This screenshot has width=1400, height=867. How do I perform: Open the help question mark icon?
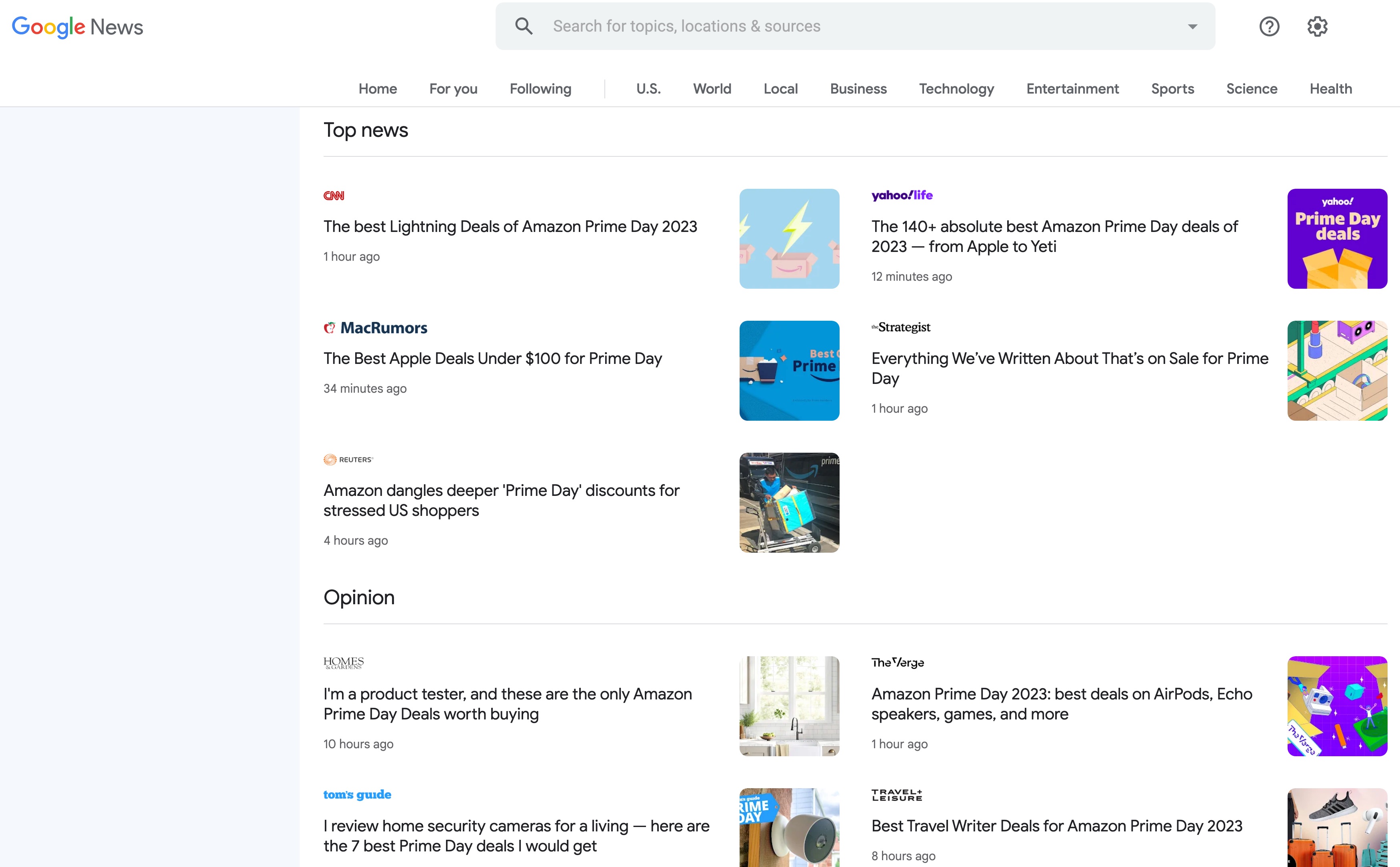(x=1269, y=26)
